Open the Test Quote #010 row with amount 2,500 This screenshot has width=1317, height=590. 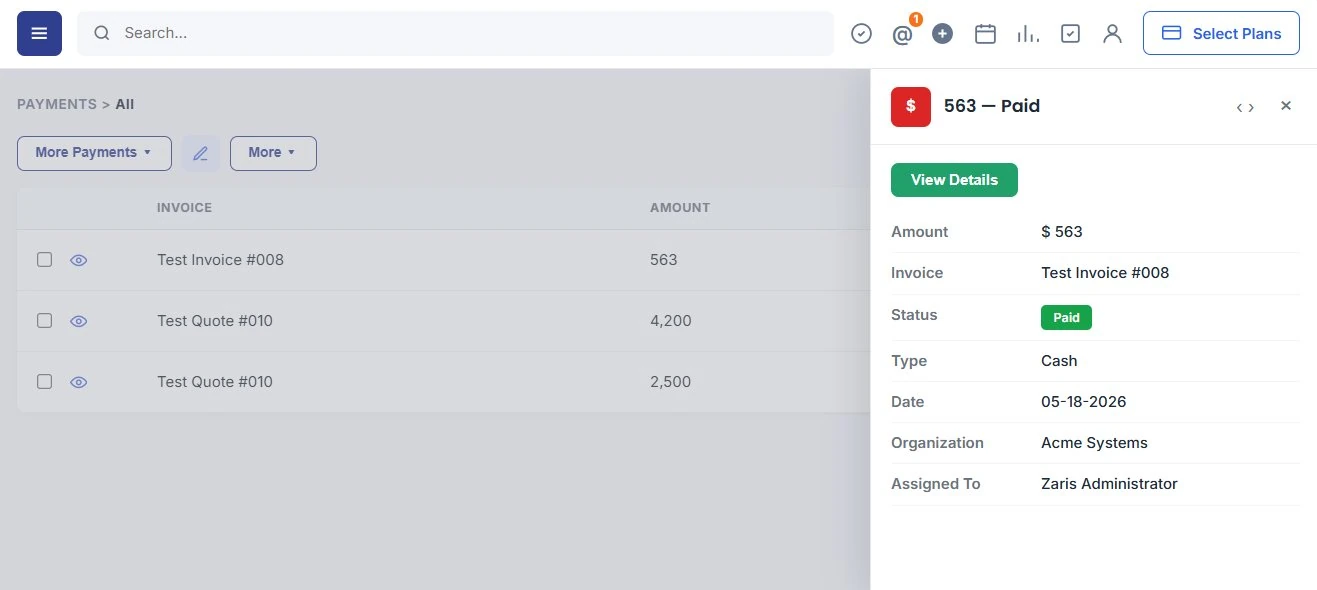[x=215, y=382]
